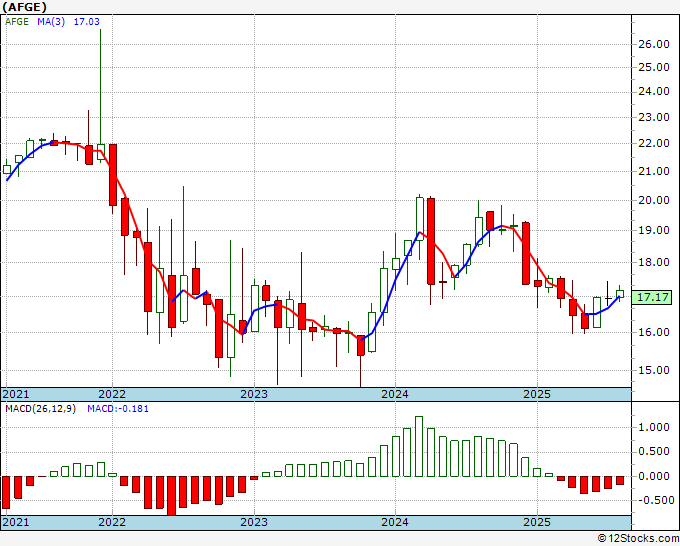Click the last red MACD histogram bar
This screenshot has width=680, height=546.
click(x=620, y=481)
